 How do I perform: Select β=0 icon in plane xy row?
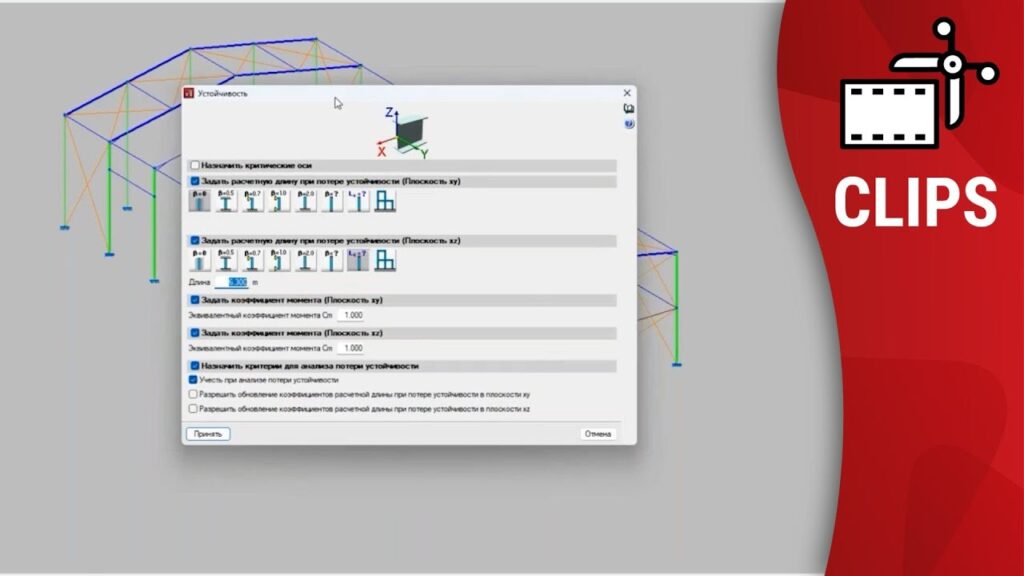click(200, 201)
